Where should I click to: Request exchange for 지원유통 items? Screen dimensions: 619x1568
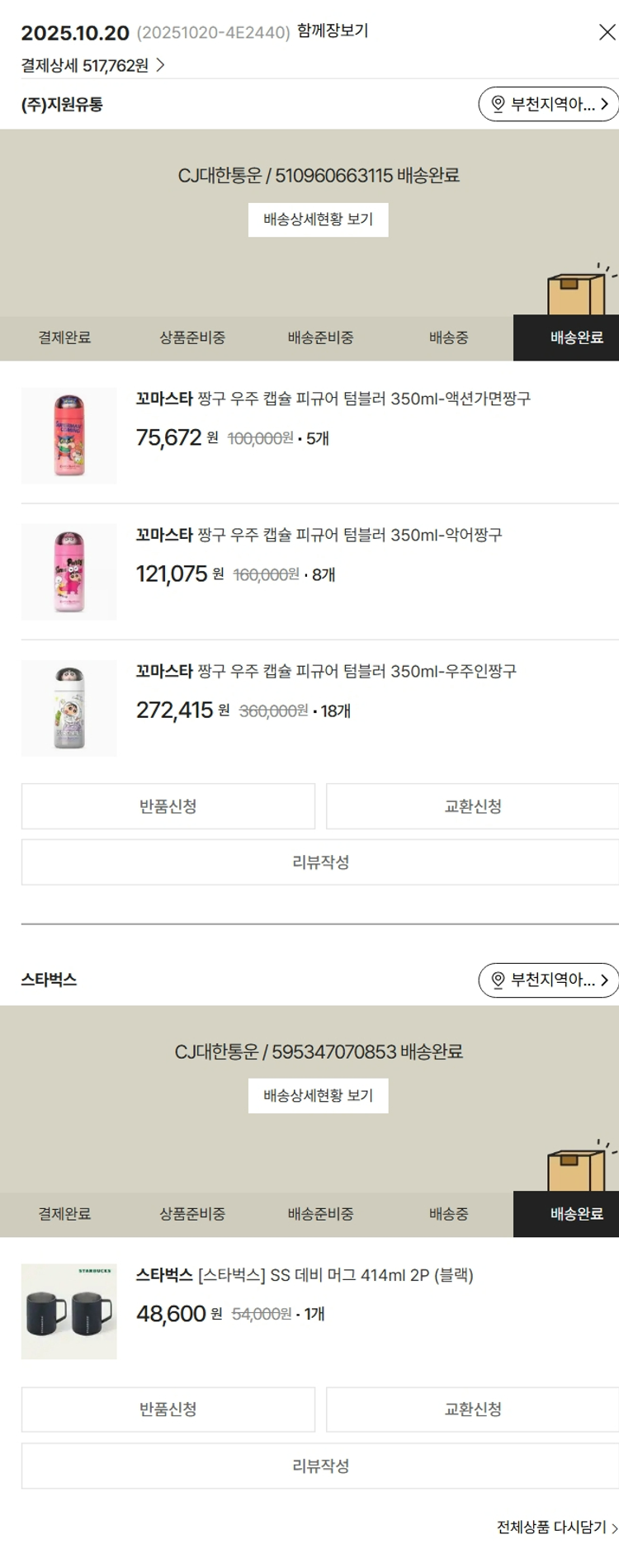472,806
